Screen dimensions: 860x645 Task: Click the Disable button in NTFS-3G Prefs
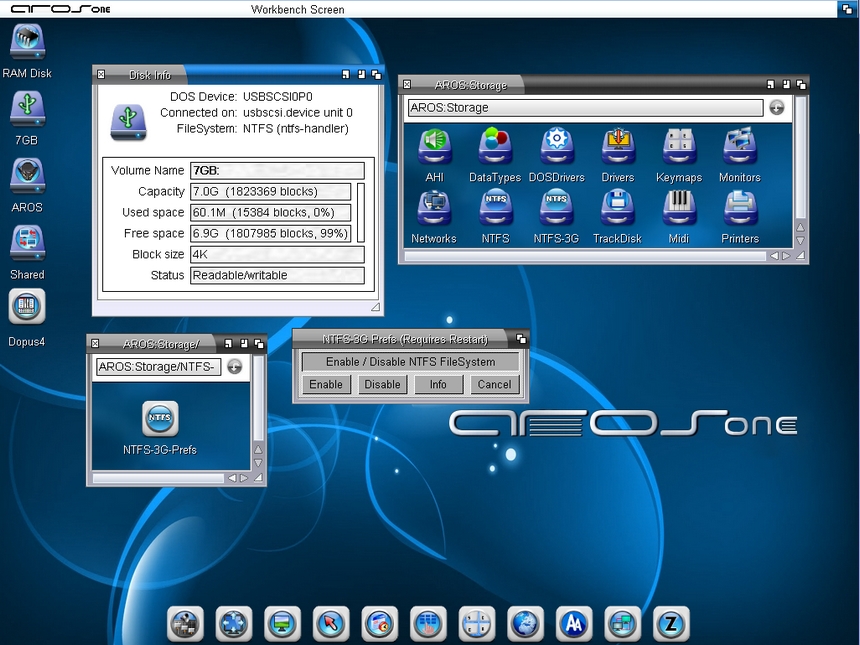coord(382,384)
